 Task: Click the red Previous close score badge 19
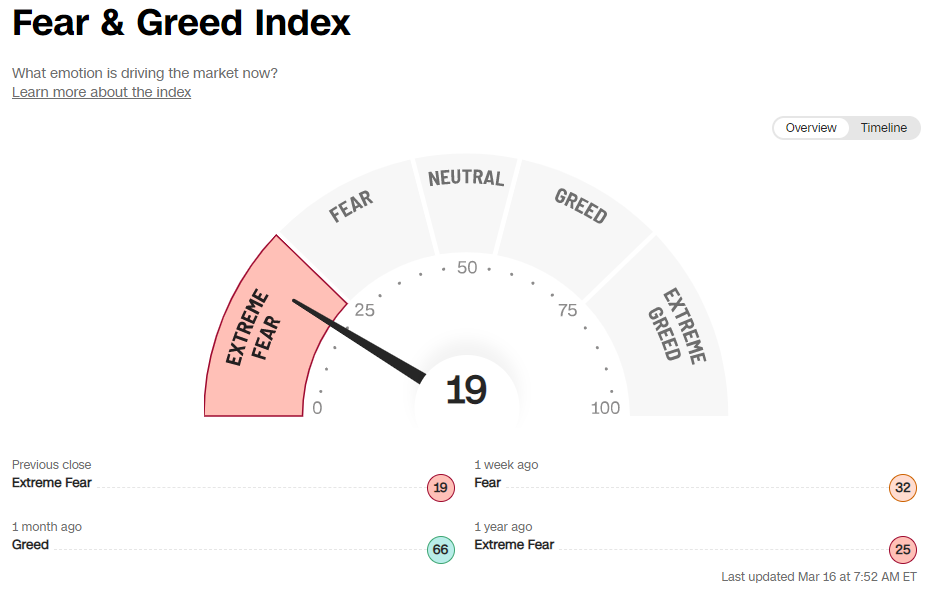point(440,488)
